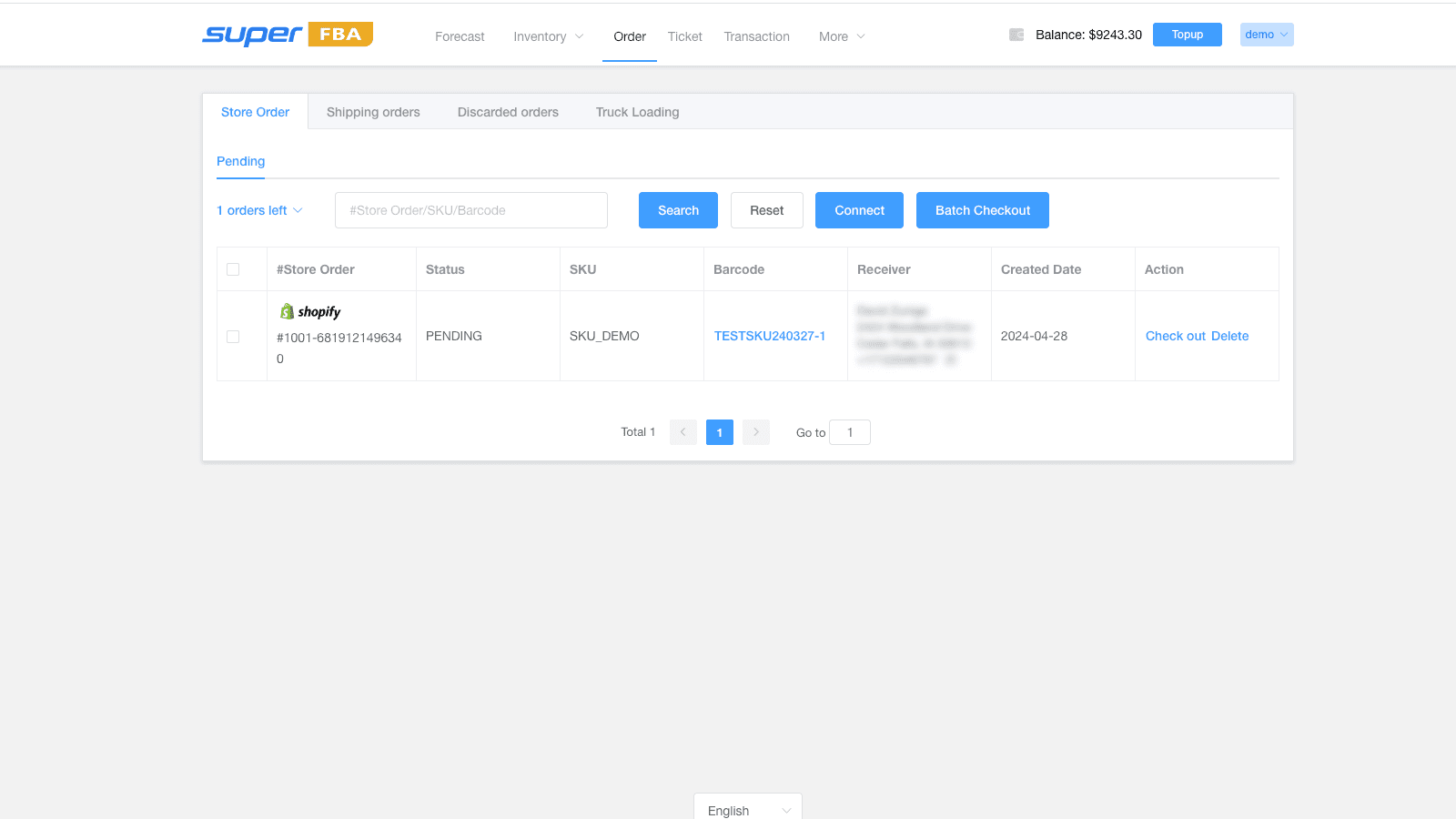Click the wallet icon beside Balance
The image size is (1456, 819).
coord(1016,35)
